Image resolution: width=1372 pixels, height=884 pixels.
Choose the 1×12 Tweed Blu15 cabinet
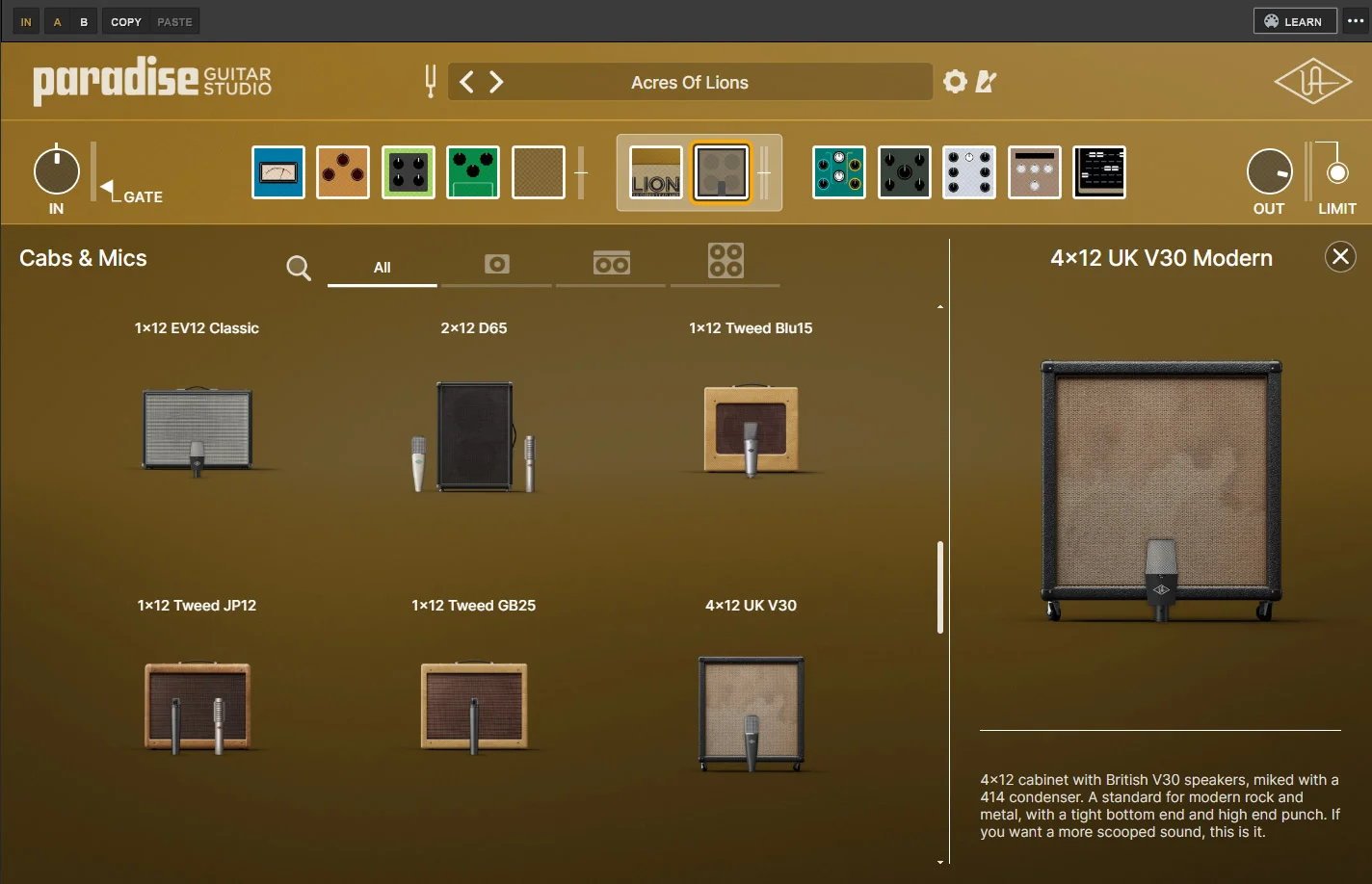751,430
